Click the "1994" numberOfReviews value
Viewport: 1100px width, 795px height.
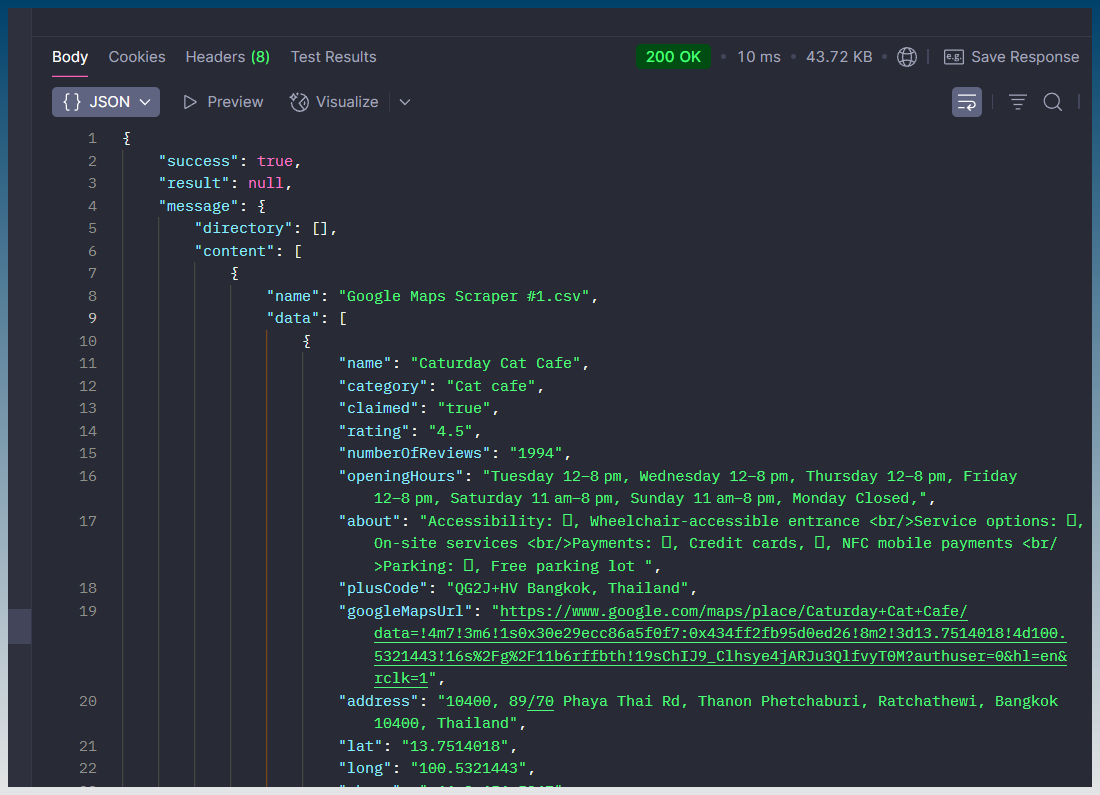[x=536, y=453]
